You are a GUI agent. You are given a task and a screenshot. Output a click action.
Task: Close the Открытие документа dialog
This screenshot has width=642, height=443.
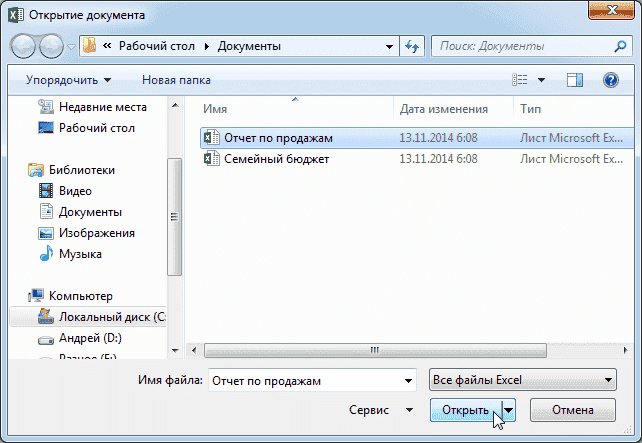(611, 10)
